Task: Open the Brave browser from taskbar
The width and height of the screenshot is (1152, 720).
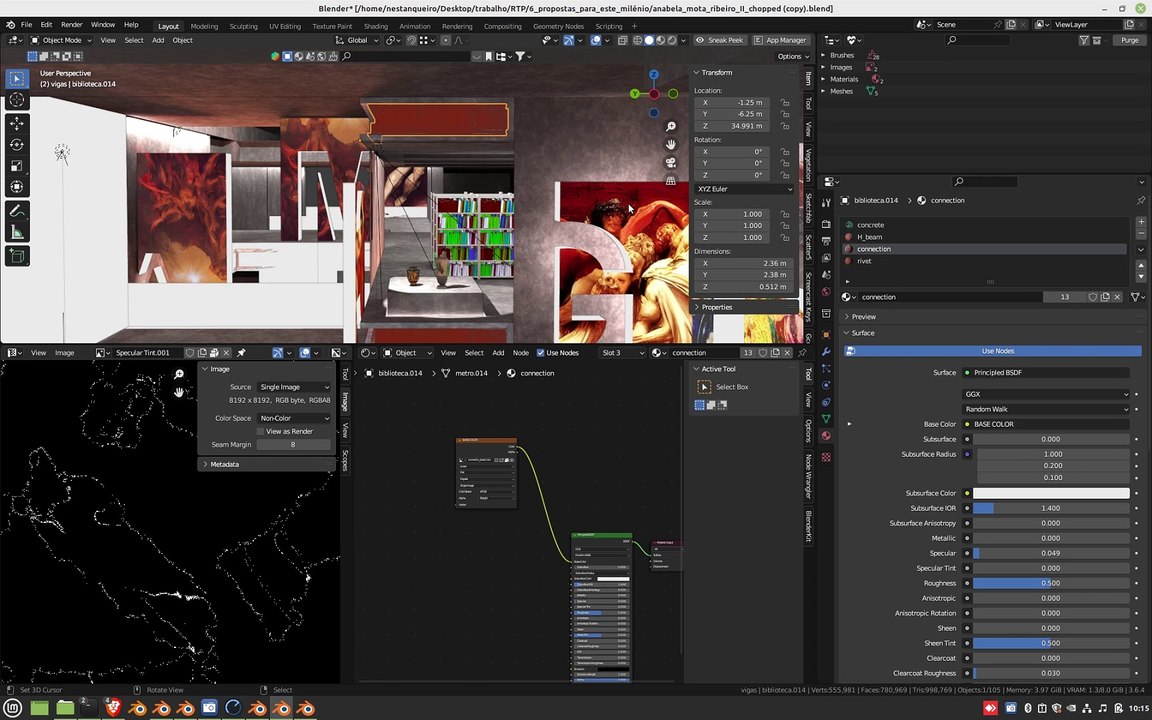Action: pyautogui.click(x=113, y=708)
